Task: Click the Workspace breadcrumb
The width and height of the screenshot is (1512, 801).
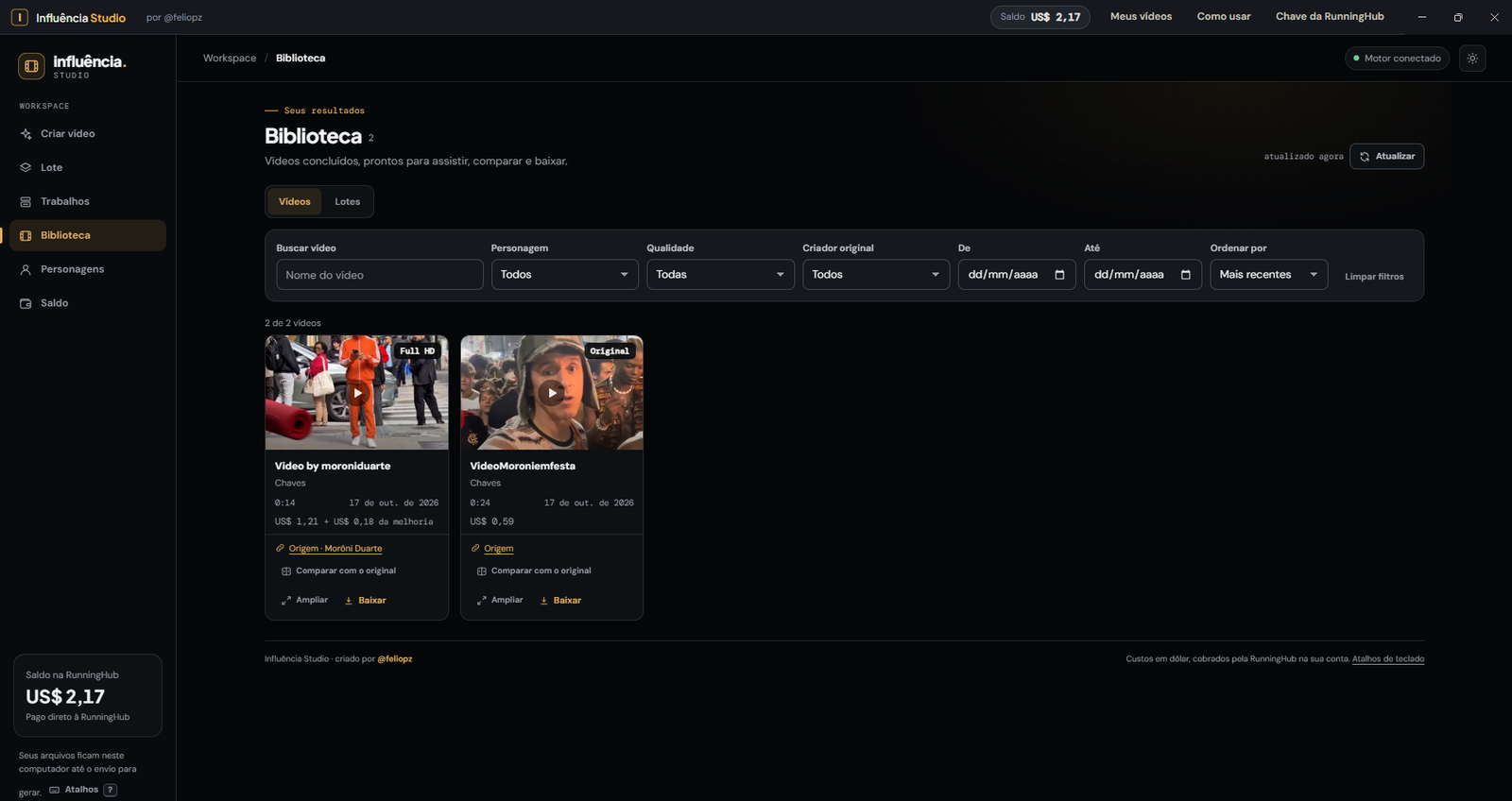Action: coord(230,59)
